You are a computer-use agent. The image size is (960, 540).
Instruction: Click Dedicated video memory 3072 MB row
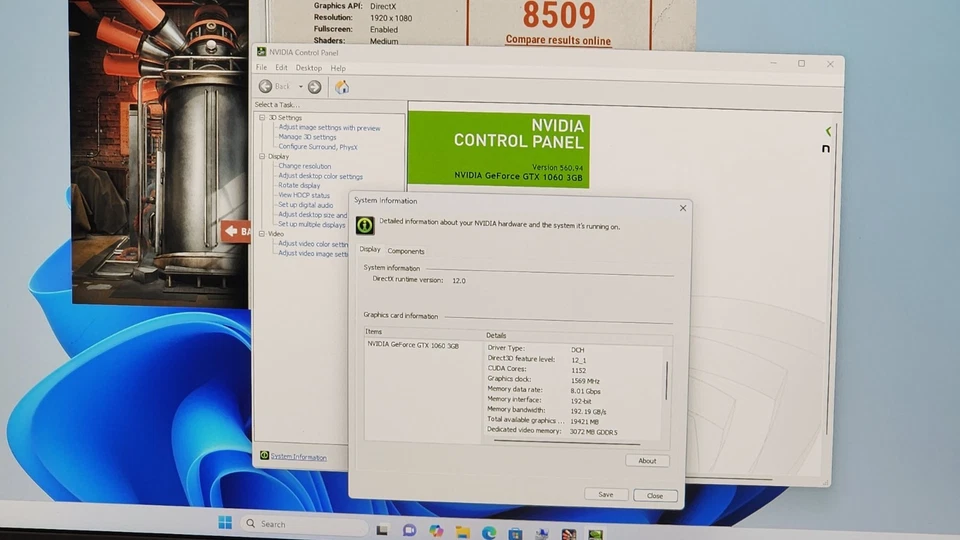point(552,431)
